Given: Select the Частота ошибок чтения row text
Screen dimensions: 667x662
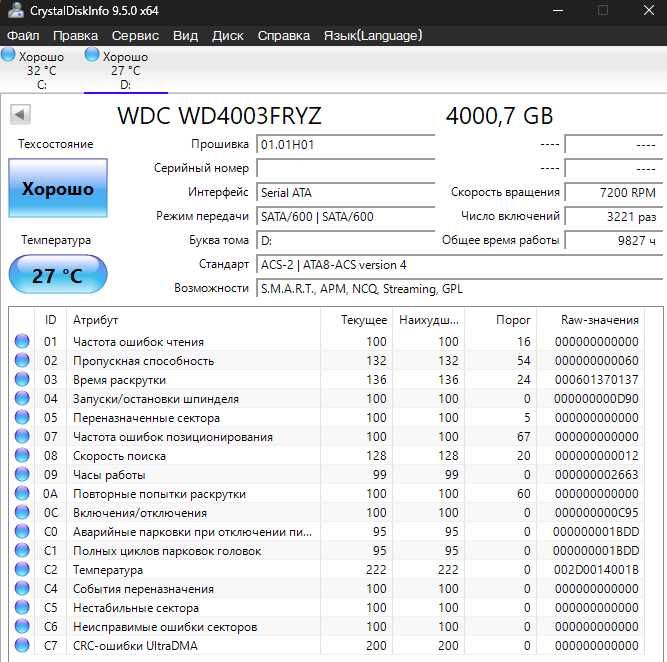Looking at the screenshot, I should [x=138, y=342].
